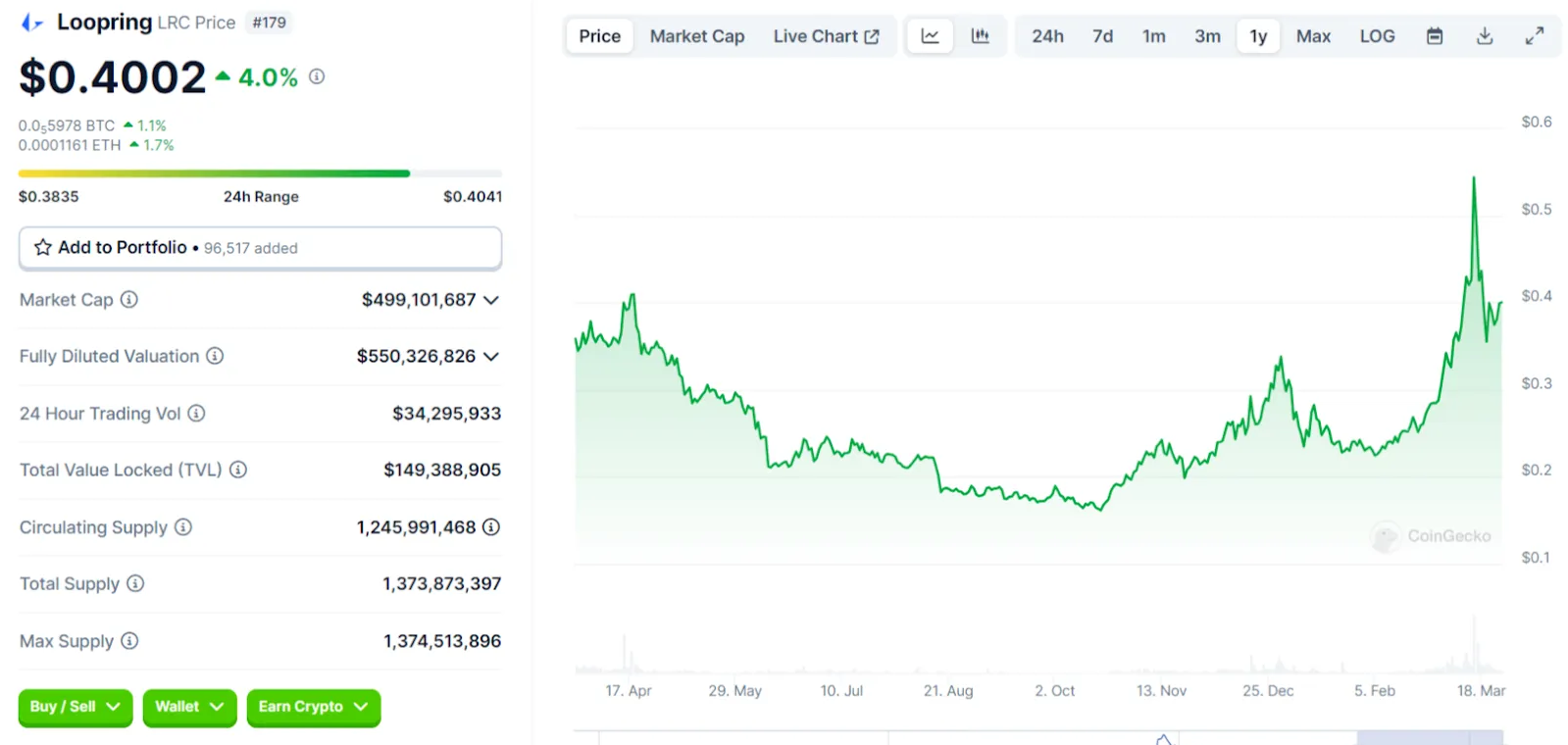This screenshot has width=1568, height=745.
Task: Click the star to add Loopring to portfolio
Action: point(41,247)
